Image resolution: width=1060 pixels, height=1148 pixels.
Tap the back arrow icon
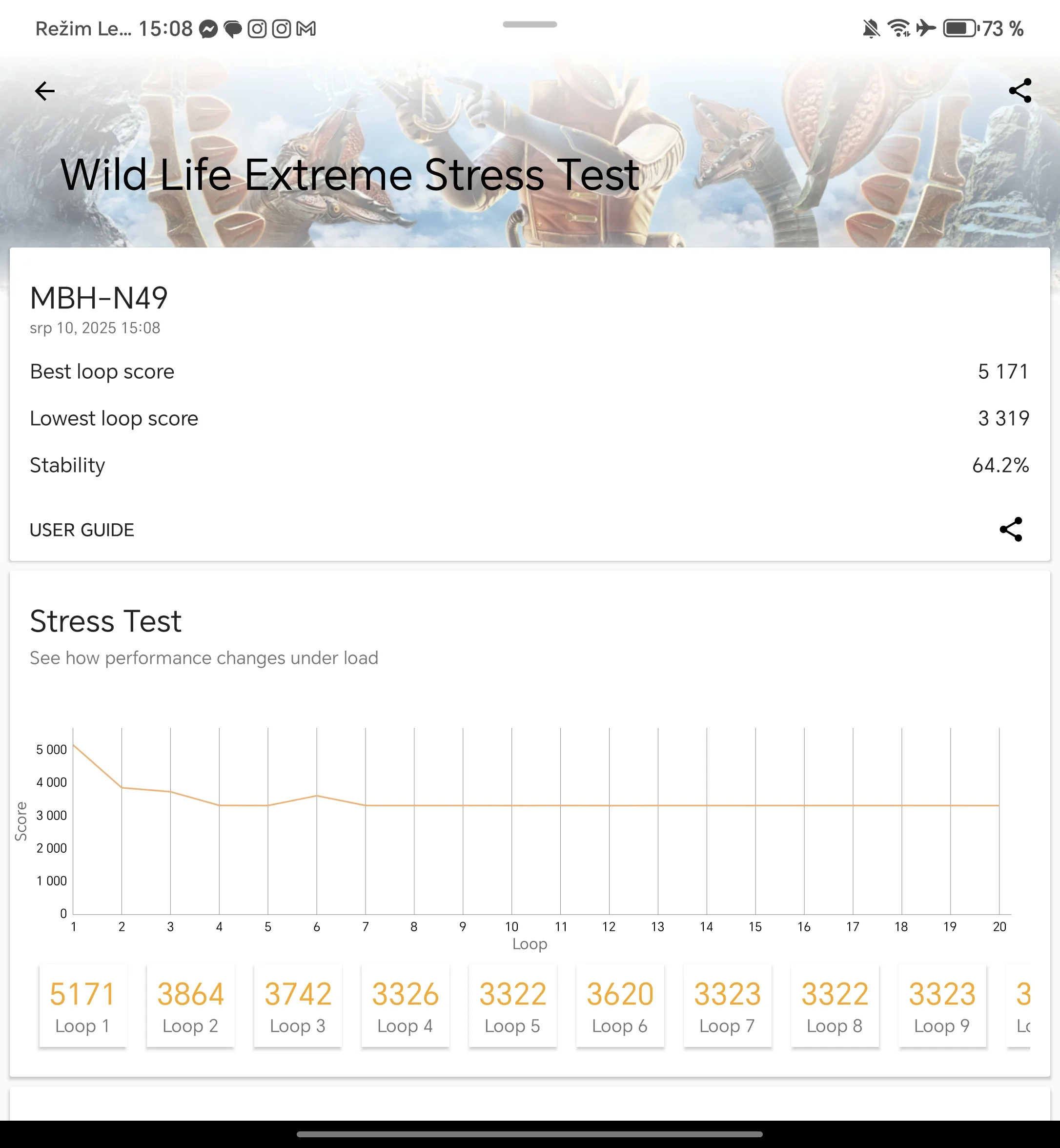(x=45, y=91)
